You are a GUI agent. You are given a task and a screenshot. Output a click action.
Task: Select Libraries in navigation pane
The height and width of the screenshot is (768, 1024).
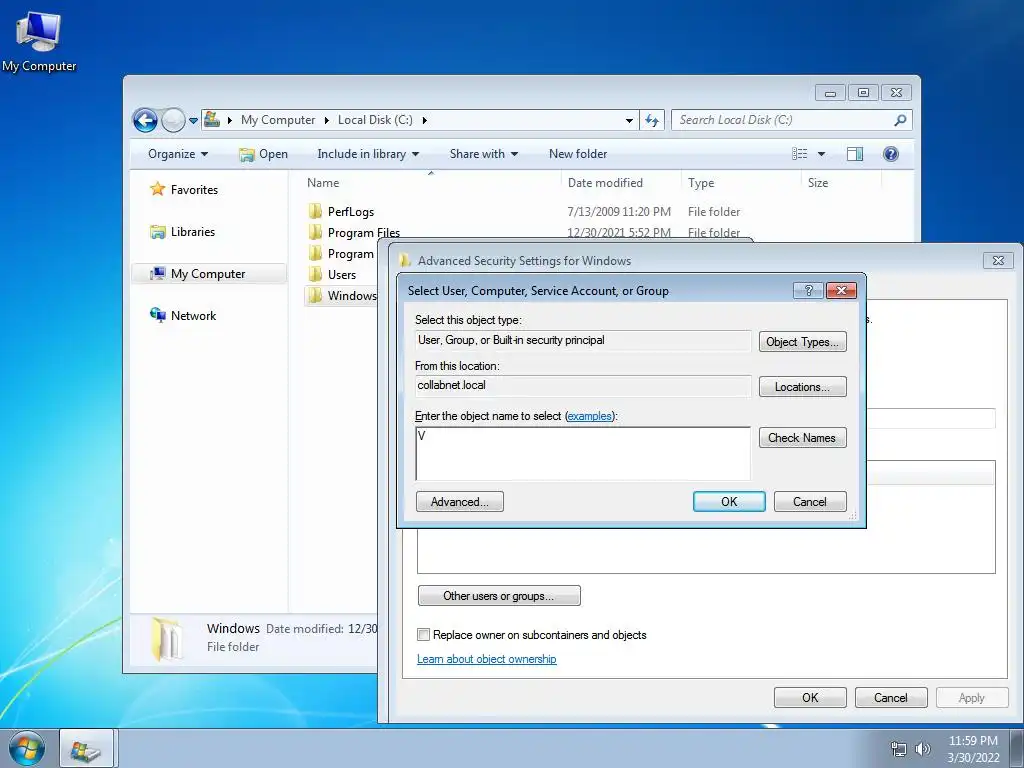coord(182,232)
